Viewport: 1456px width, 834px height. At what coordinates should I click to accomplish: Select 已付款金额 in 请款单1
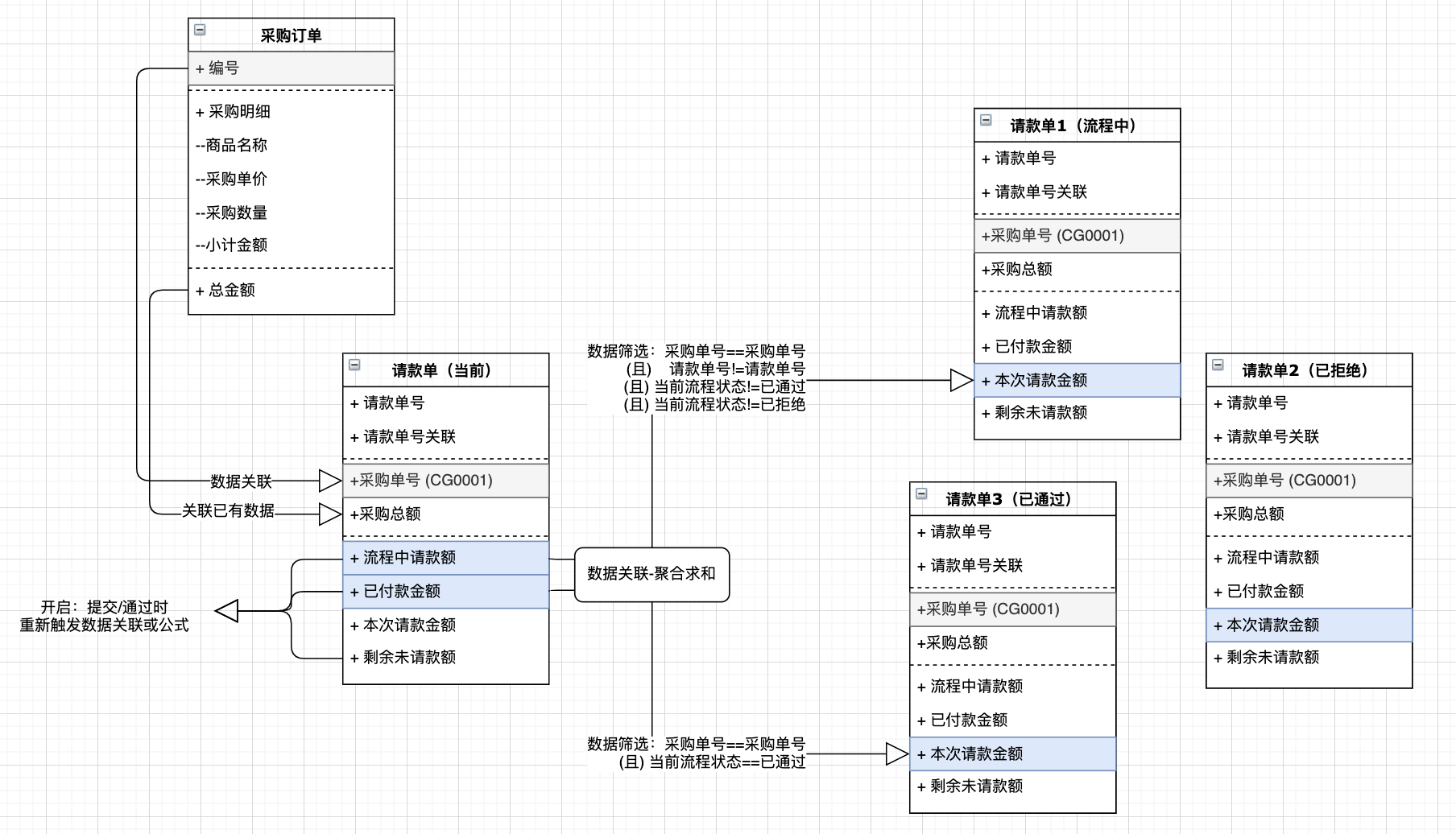tap(1078, 347)
